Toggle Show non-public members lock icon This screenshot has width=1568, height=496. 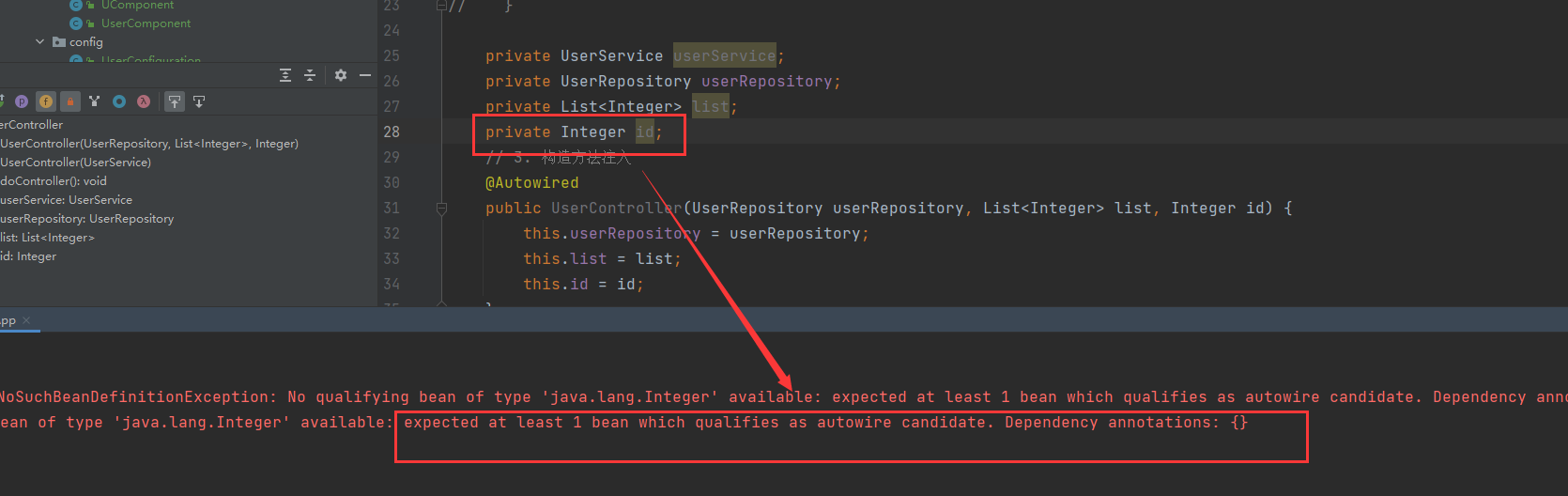coord(70,101)
